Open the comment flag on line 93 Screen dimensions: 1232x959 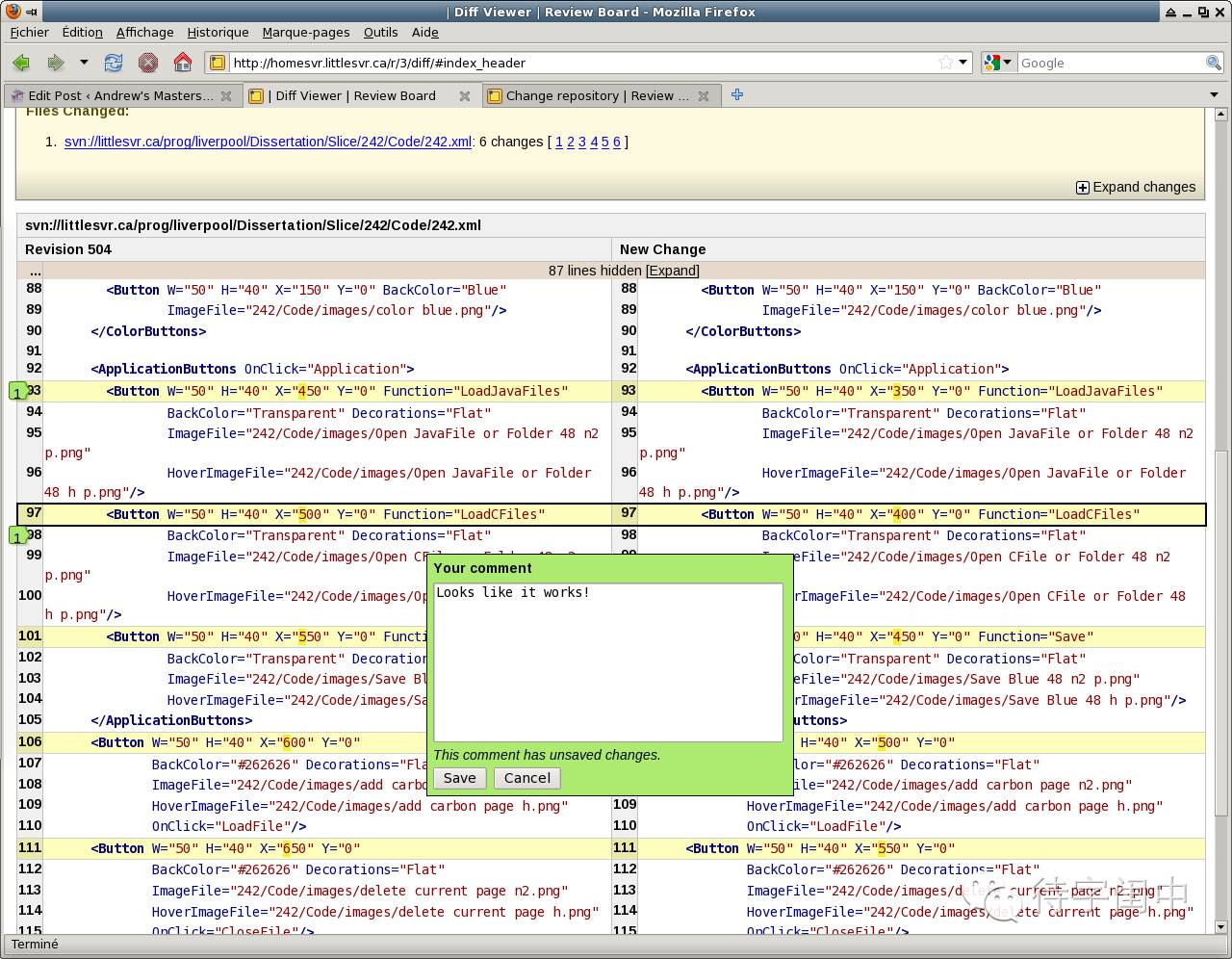tap(18, 392)
